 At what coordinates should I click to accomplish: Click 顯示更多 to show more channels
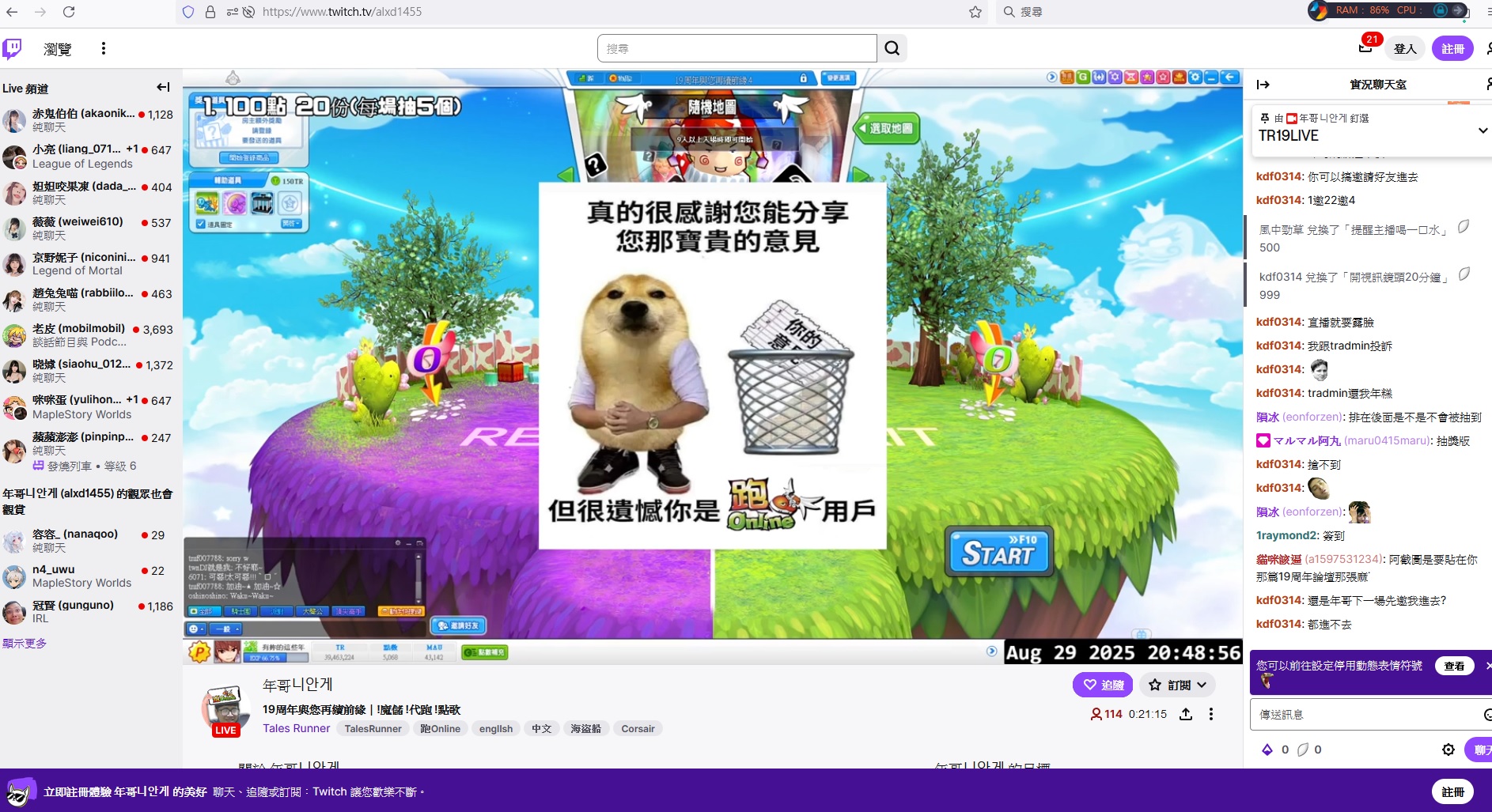point(25,644)
